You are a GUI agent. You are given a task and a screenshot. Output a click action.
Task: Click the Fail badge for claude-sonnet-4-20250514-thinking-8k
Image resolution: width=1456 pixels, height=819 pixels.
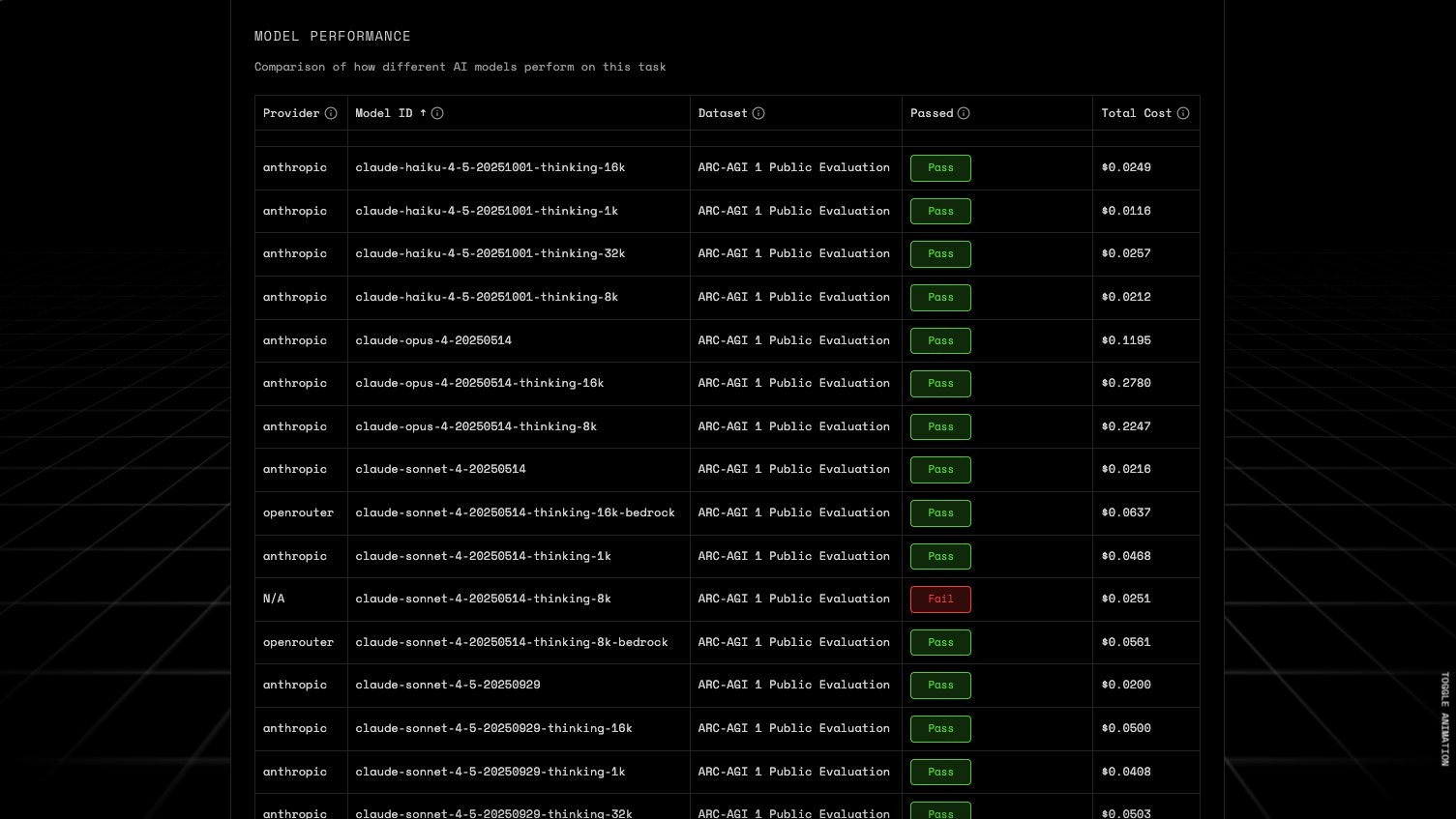(x=940, y=600)
